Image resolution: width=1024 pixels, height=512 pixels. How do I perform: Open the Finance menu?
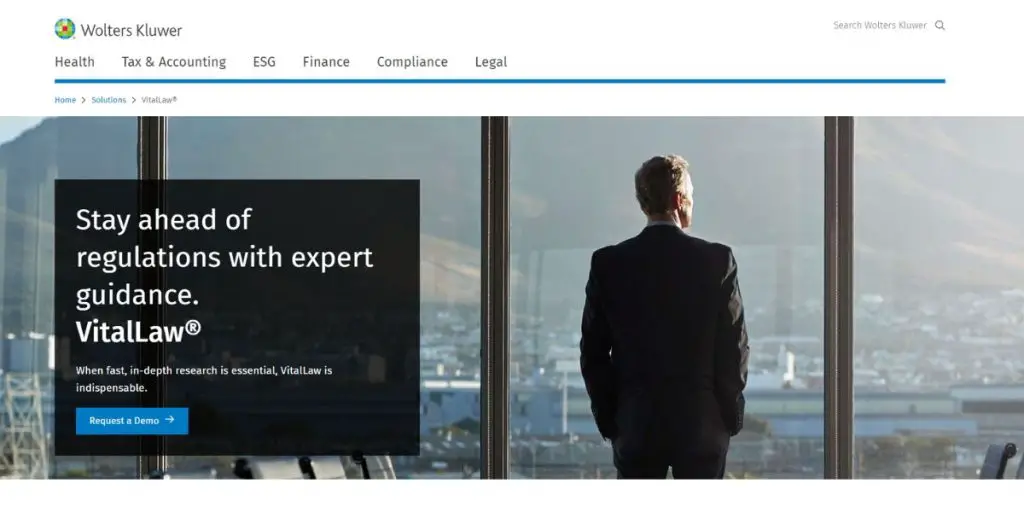(326, 62)
